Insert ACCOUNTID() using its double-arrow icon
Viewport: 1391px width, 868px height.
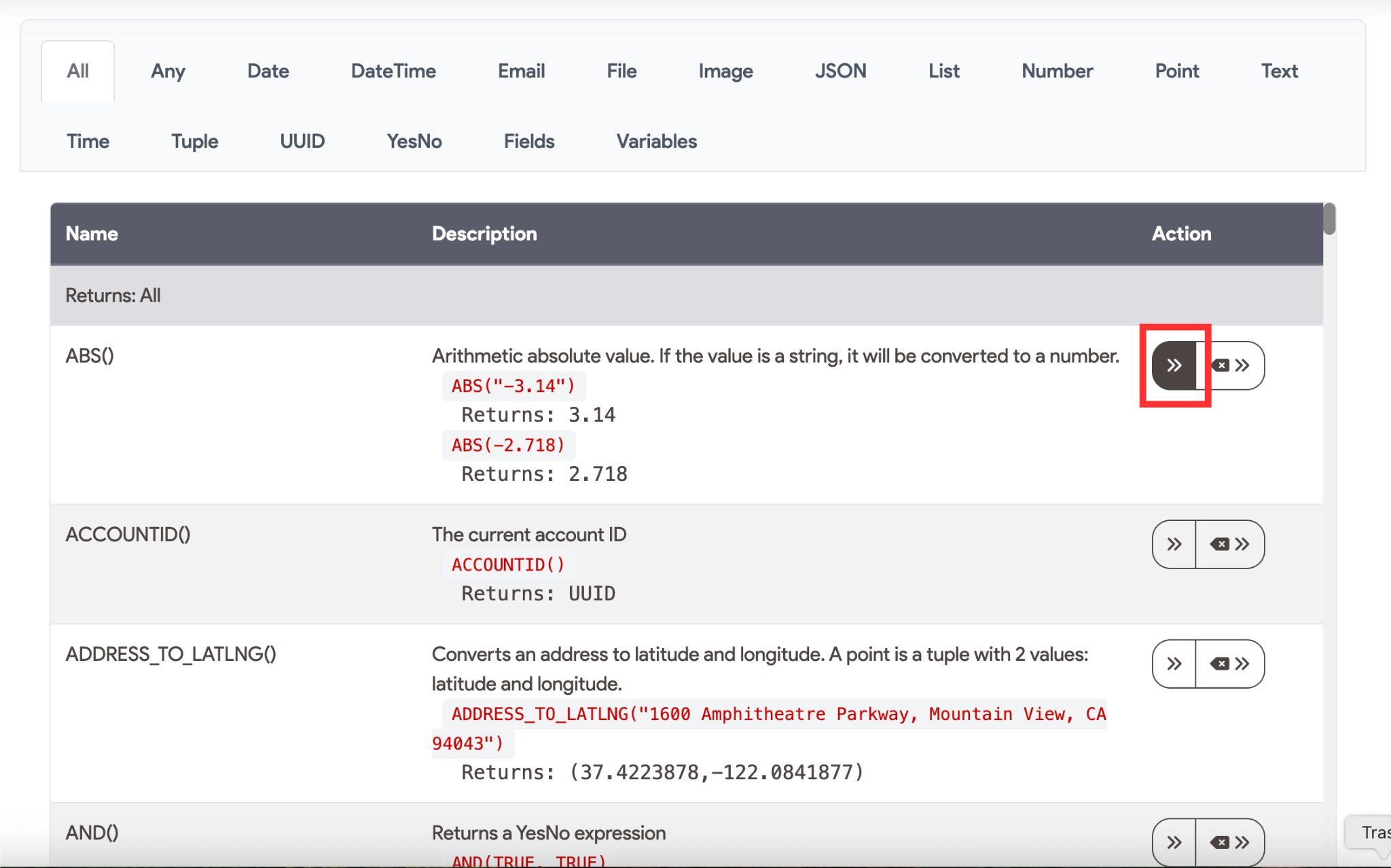[x=1173, y=543]
